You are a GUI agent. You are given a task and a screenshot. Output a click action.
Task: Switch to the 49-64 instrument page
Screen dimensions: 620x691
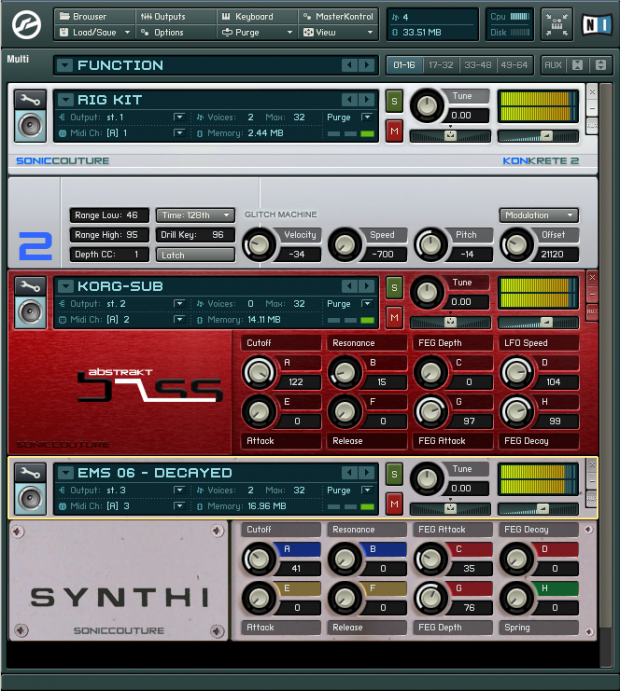514,65
